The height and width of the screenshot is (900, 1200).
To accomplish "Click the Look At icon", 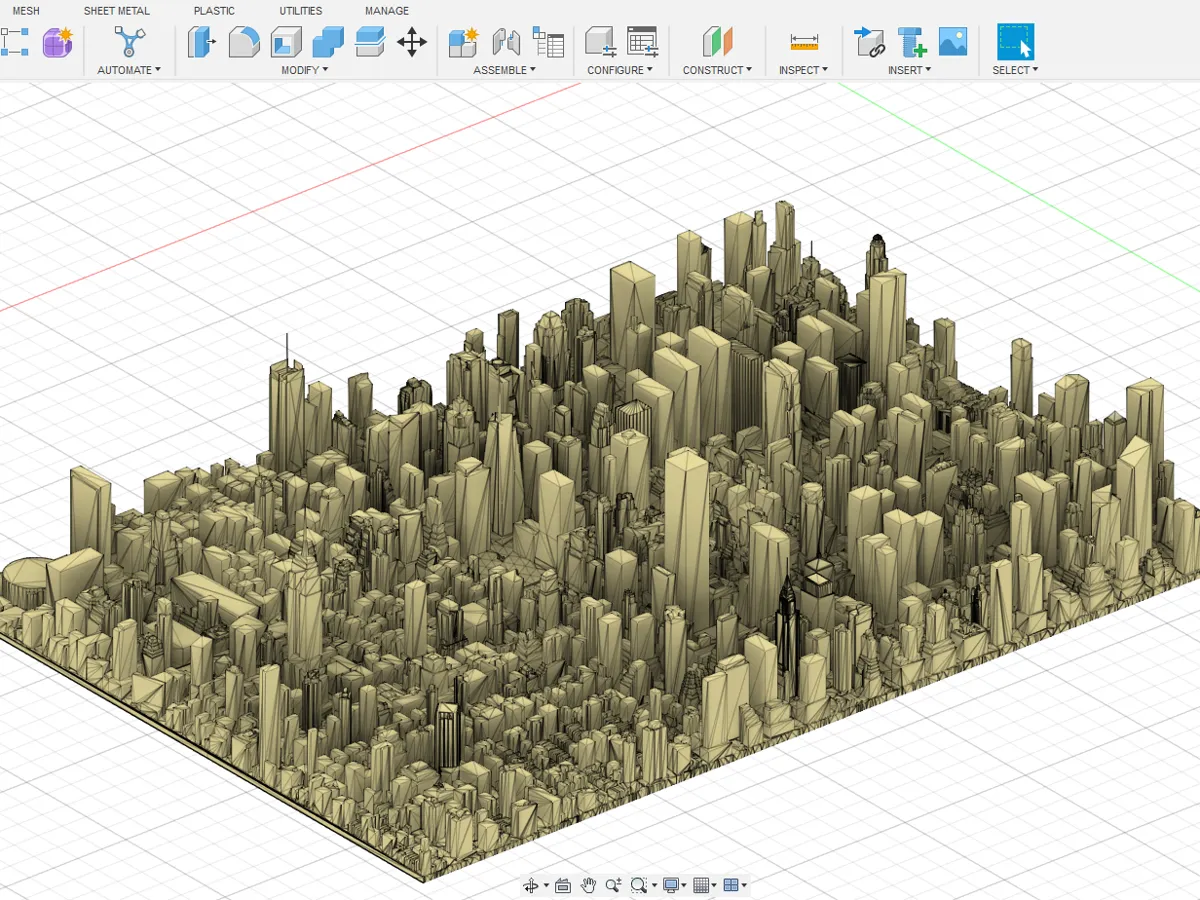I will [562, 885].
